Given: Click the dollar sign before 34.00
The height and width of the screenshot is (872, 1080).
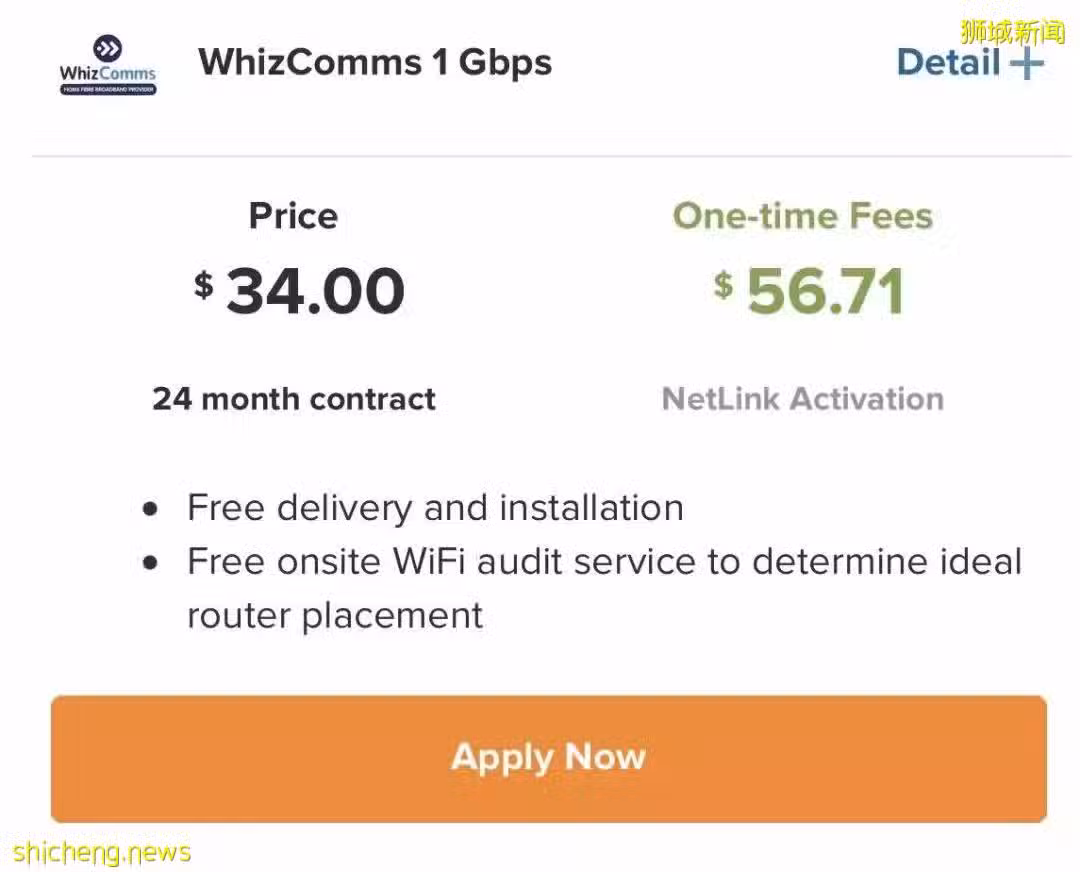Looking at the screenshot, I should coord(204,284).
